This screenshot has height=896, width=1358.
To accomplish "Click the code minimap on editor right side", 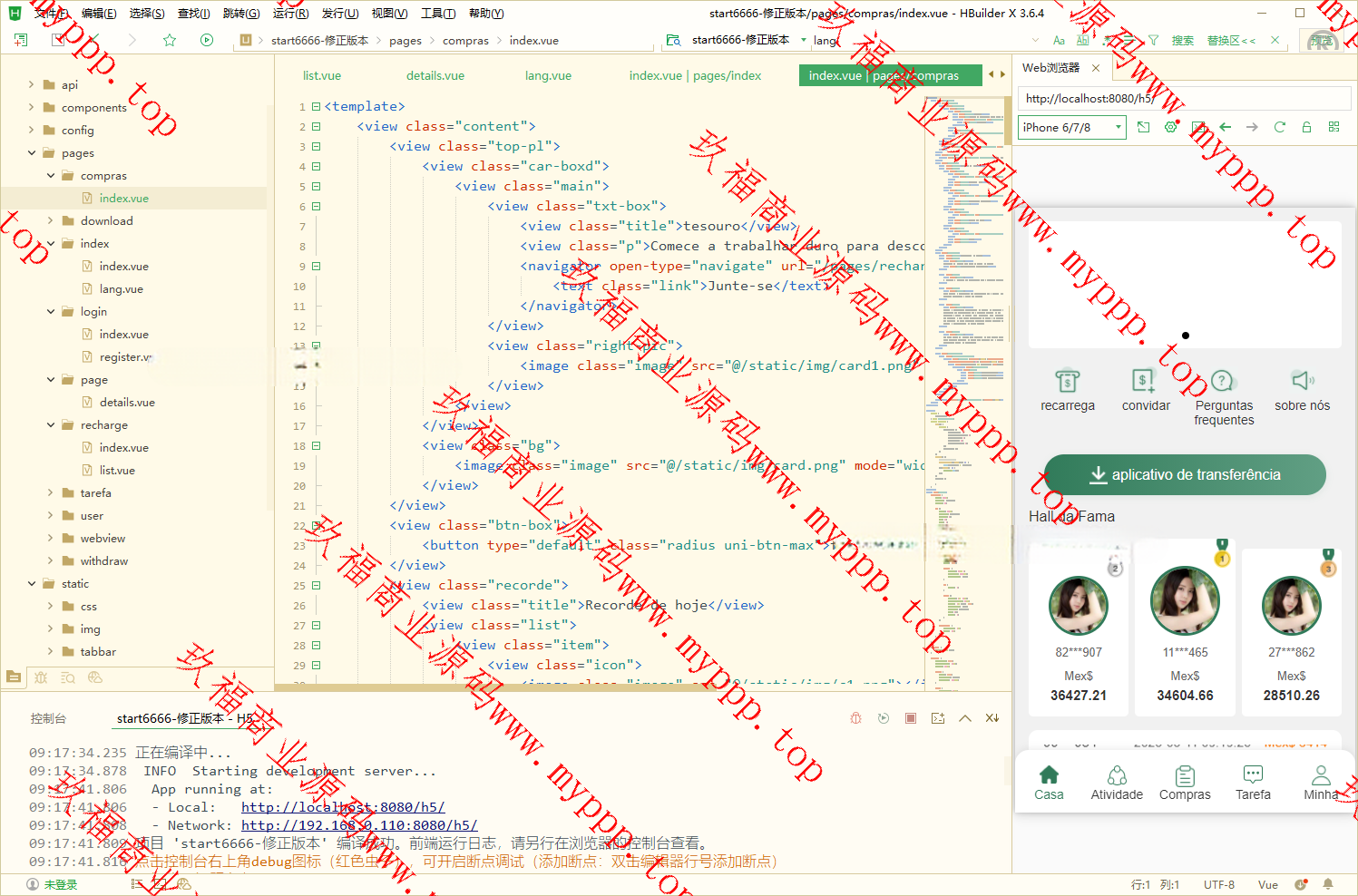I will pyautogui.click(x=965, y=363).
